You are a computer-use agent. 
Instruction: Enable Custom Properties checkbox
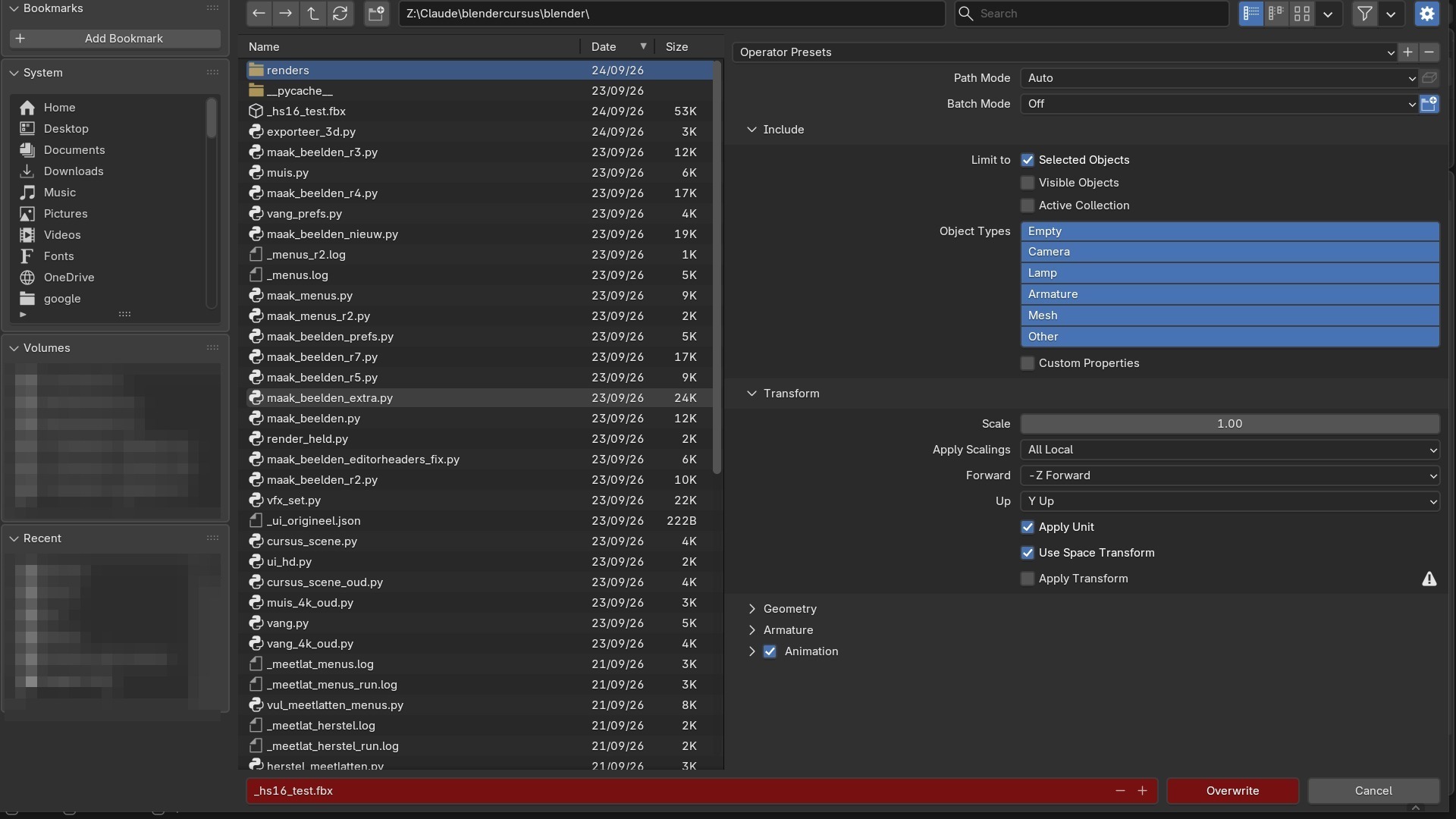click(x=1028, y=363)
